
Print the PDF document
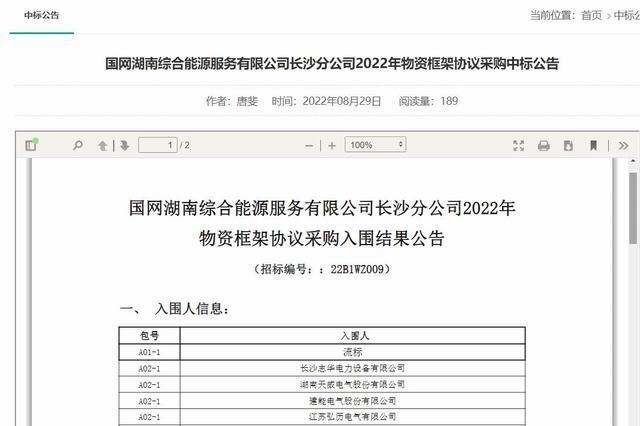tap(543, 145)
